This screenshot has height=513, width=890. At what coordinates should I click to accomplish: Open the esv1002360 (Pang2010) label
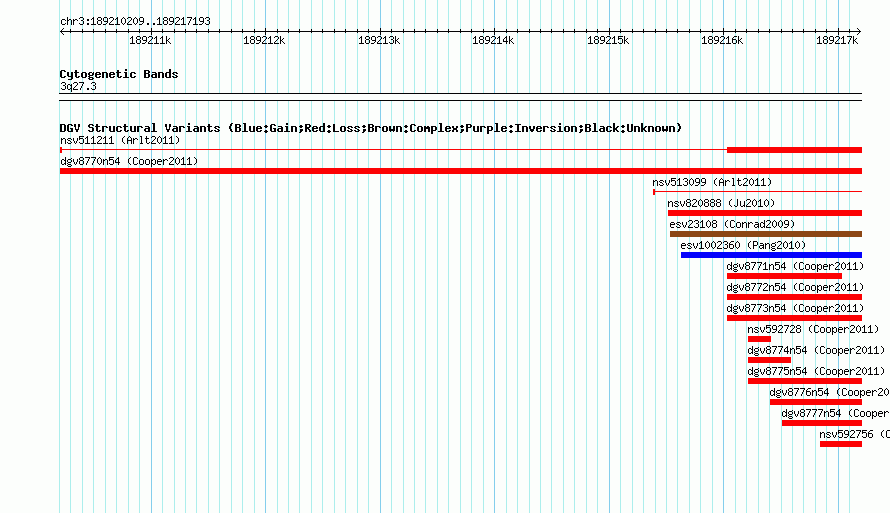pyautogui.click(x=743, y=245)
